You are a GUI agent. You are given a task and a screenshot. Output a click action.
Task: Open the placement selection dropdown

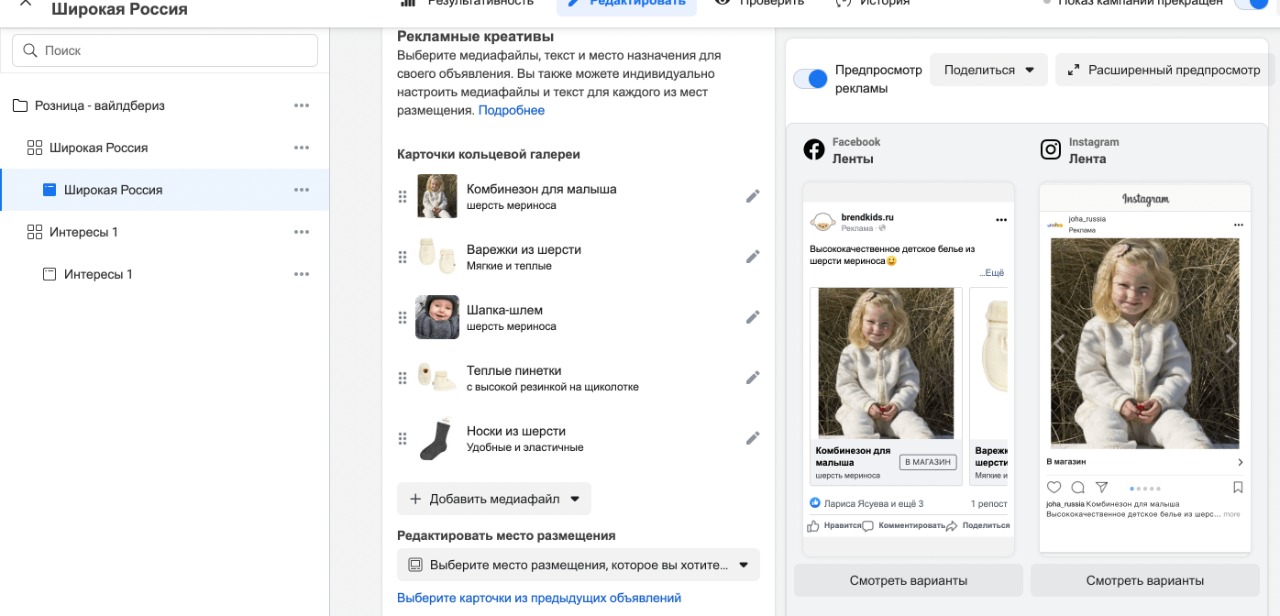coord(578,565)
